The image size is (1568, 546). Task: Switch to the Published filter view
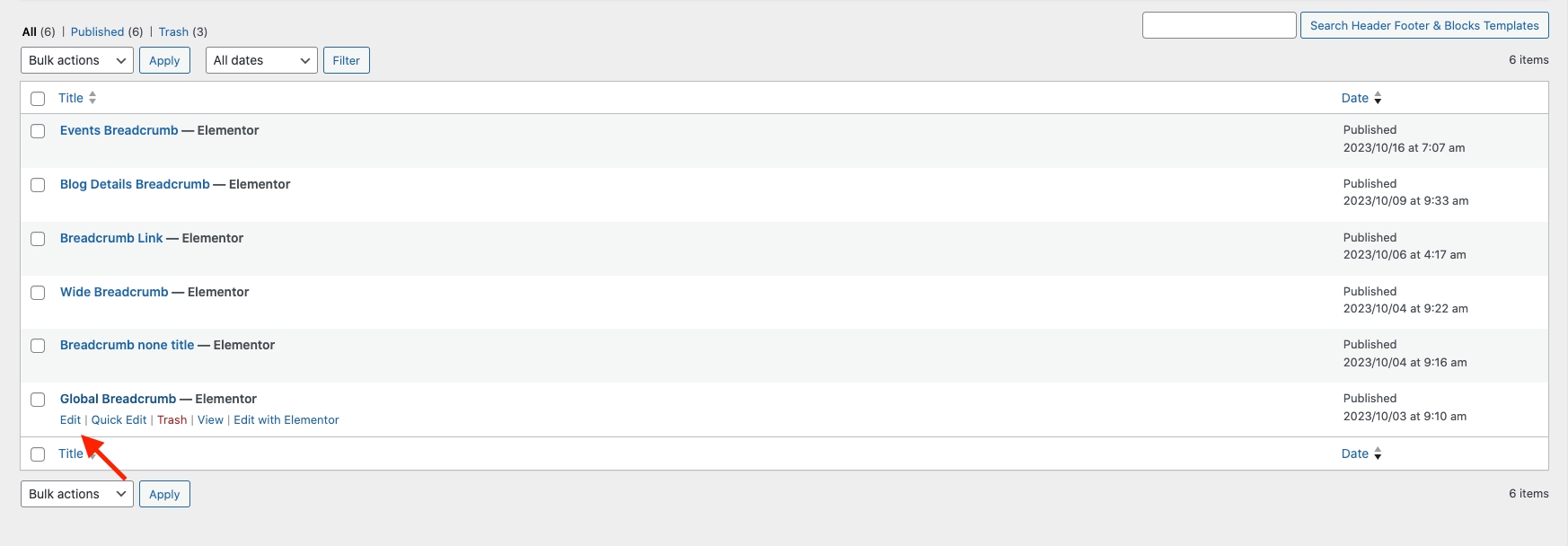(97, 31)
